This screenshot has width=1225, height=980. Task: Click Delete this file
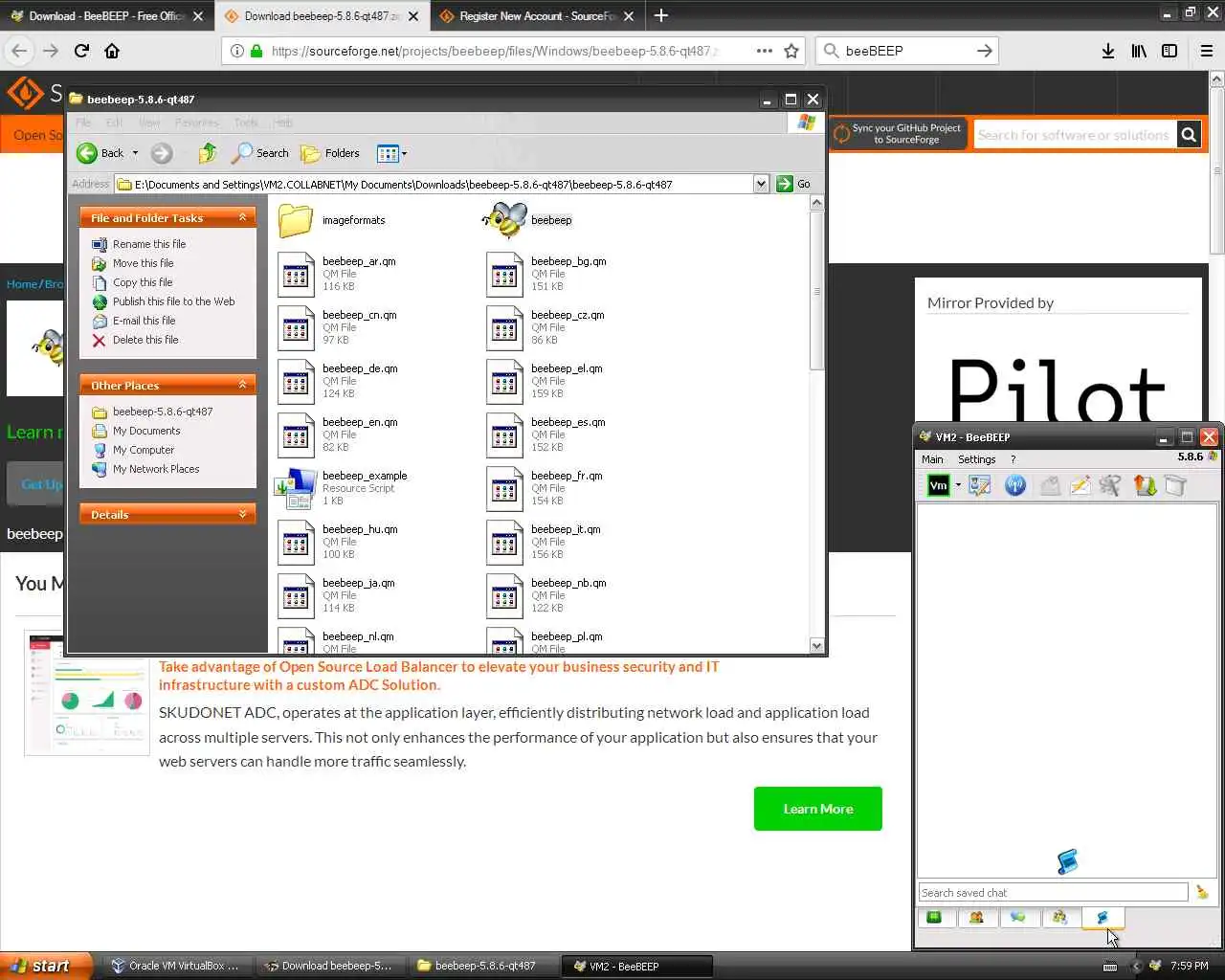pyautogui.click(x=145, y=340)
